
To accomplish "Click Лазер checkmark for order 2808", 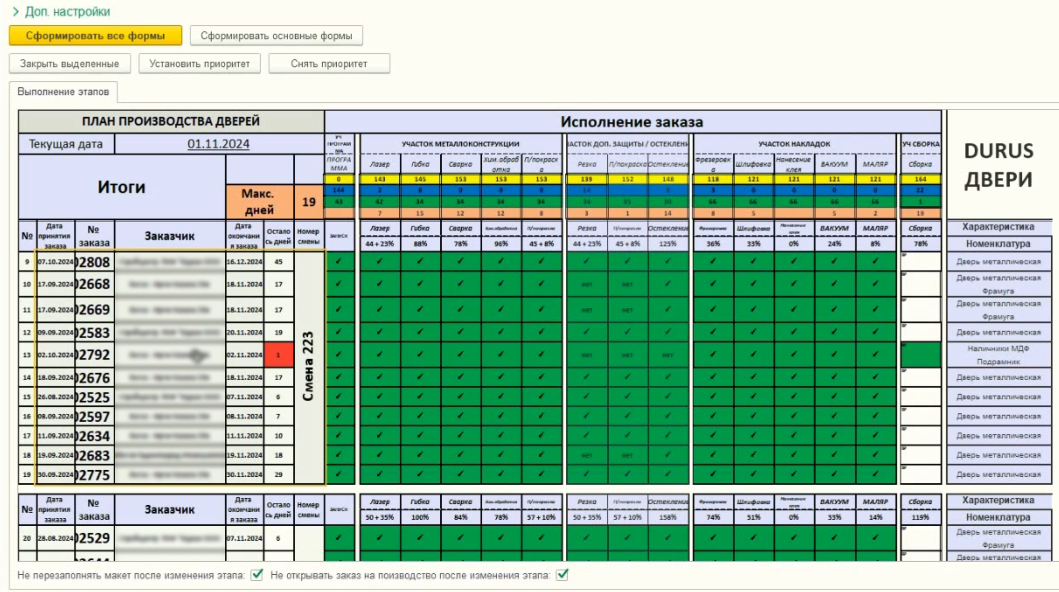I will tap(380, 262).
